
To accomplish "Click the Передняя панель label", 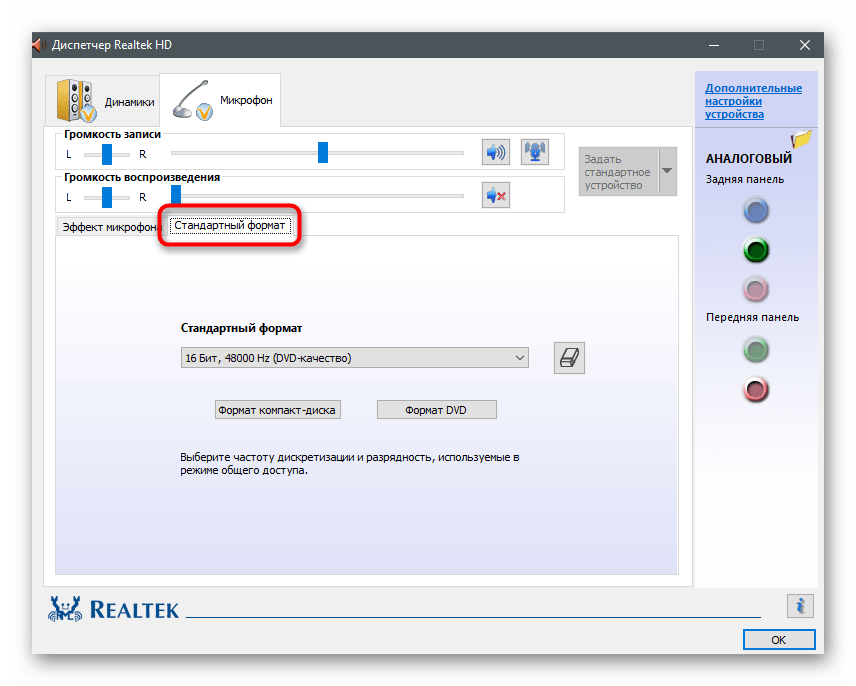I will [x=752, y=318].
